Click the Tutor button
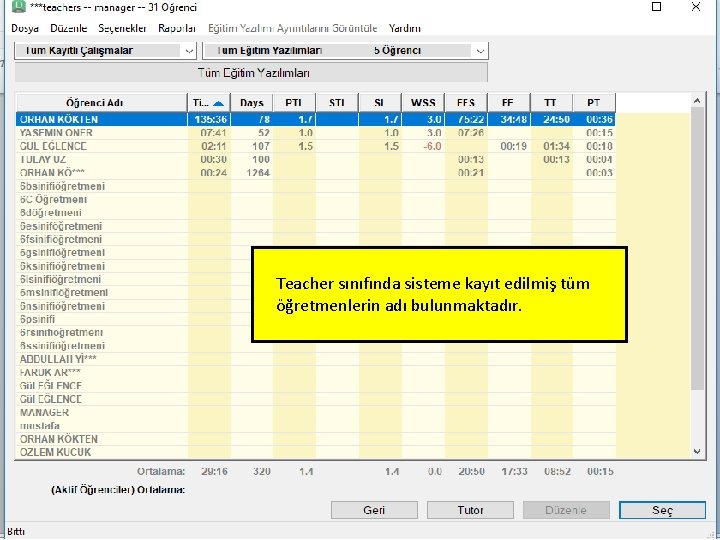 (x=470, y=510)
